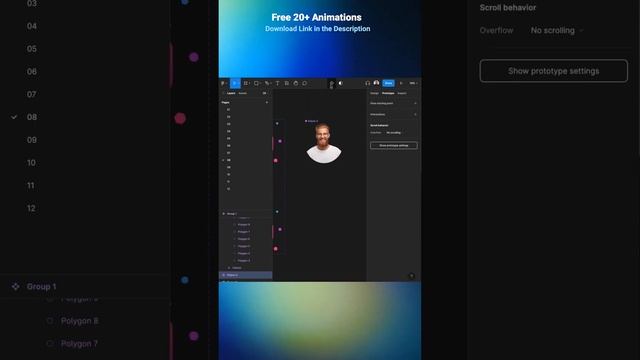Select the Rectangle shape tool in center toolbar
Image resolution: width=640 pixels, height=360 pixels.
click(x=257, y=83)
